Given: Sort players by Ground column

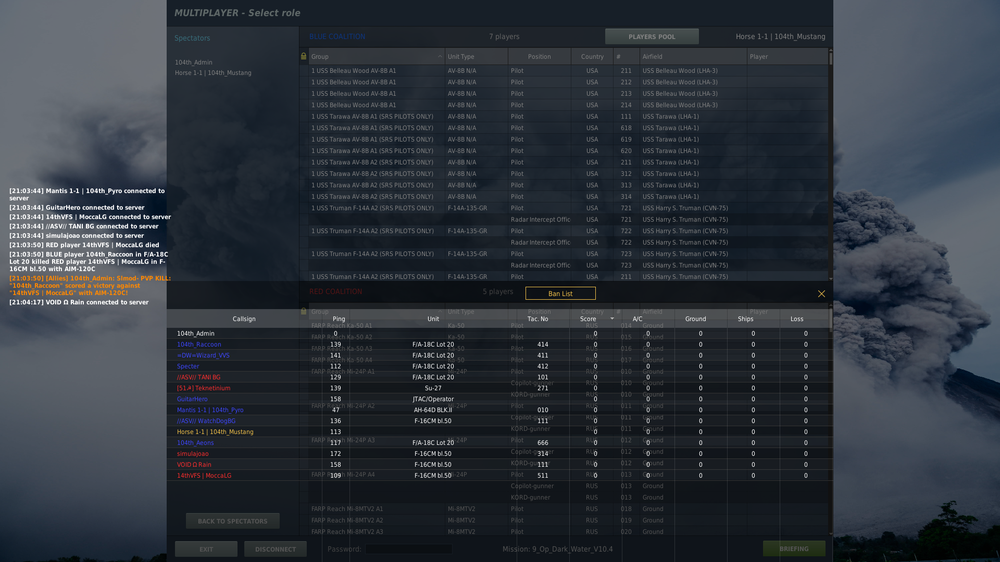Looking at the screenshot, I should coord(695,319).
